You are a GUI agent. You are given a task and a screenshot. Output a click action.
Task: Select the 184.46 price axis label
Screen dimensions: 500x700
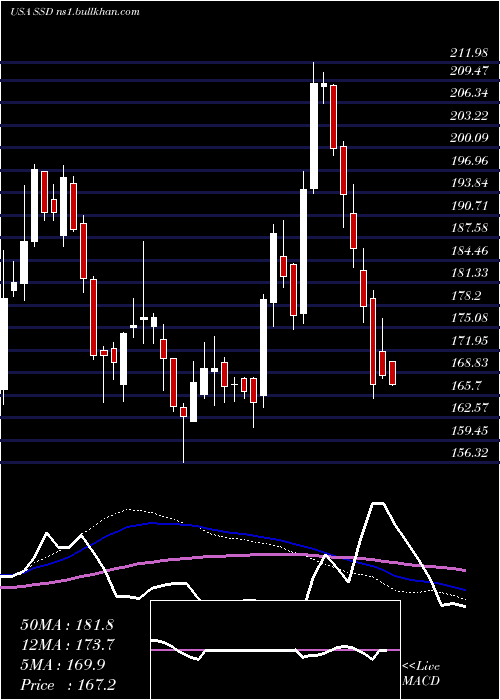469,250
